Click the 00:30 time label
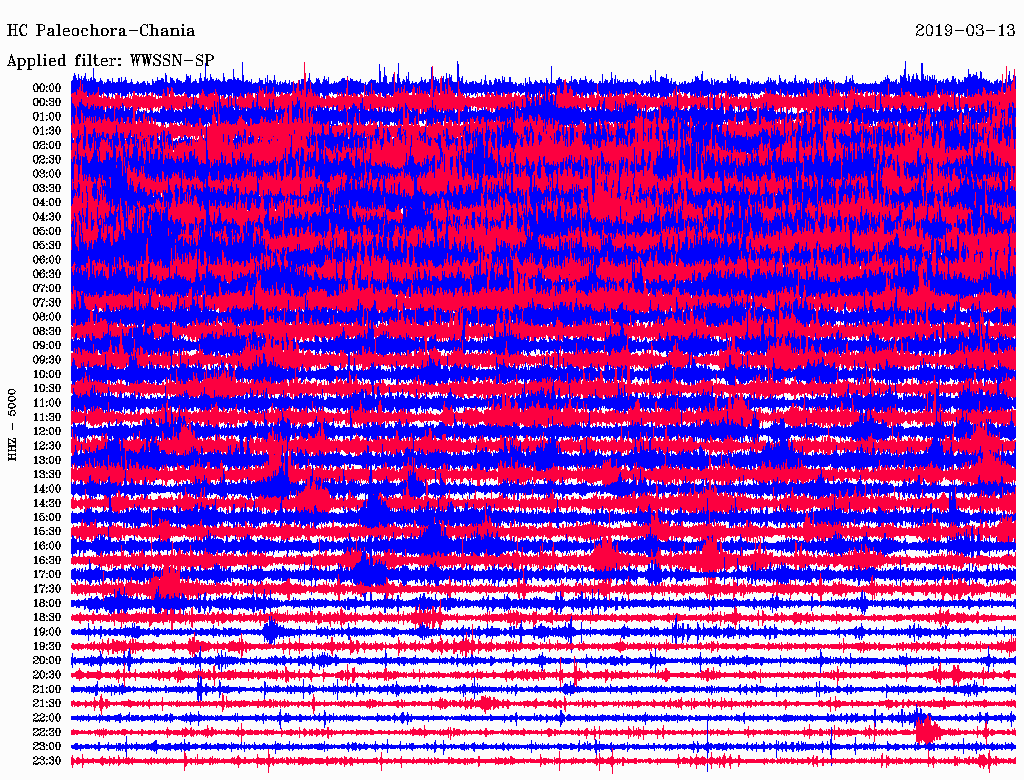Viewport: 1024px width, 780px height. tap(47, 103)
